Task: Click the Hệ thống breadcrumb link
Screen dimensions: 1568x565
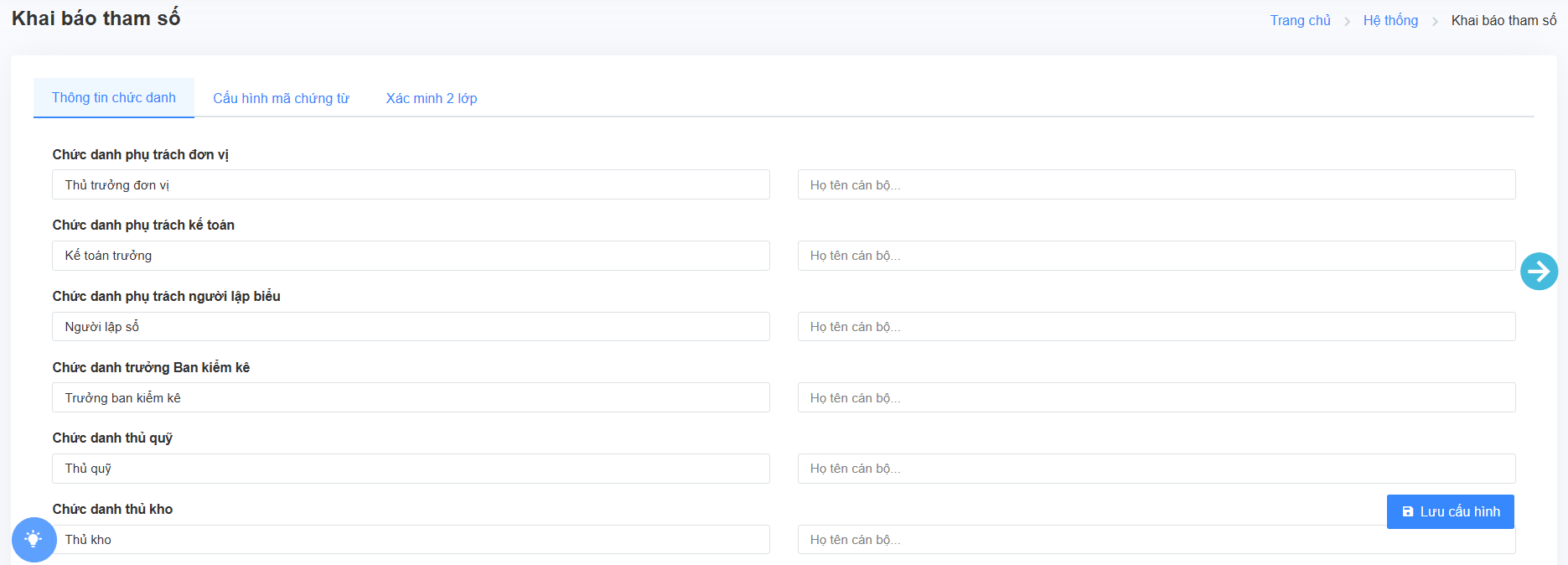Action: coord(1390,20)
